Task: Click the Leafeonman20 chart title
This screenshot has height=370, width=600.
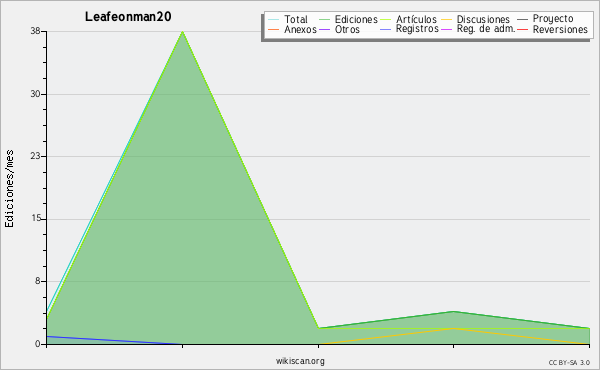Action: click(128, 17)
